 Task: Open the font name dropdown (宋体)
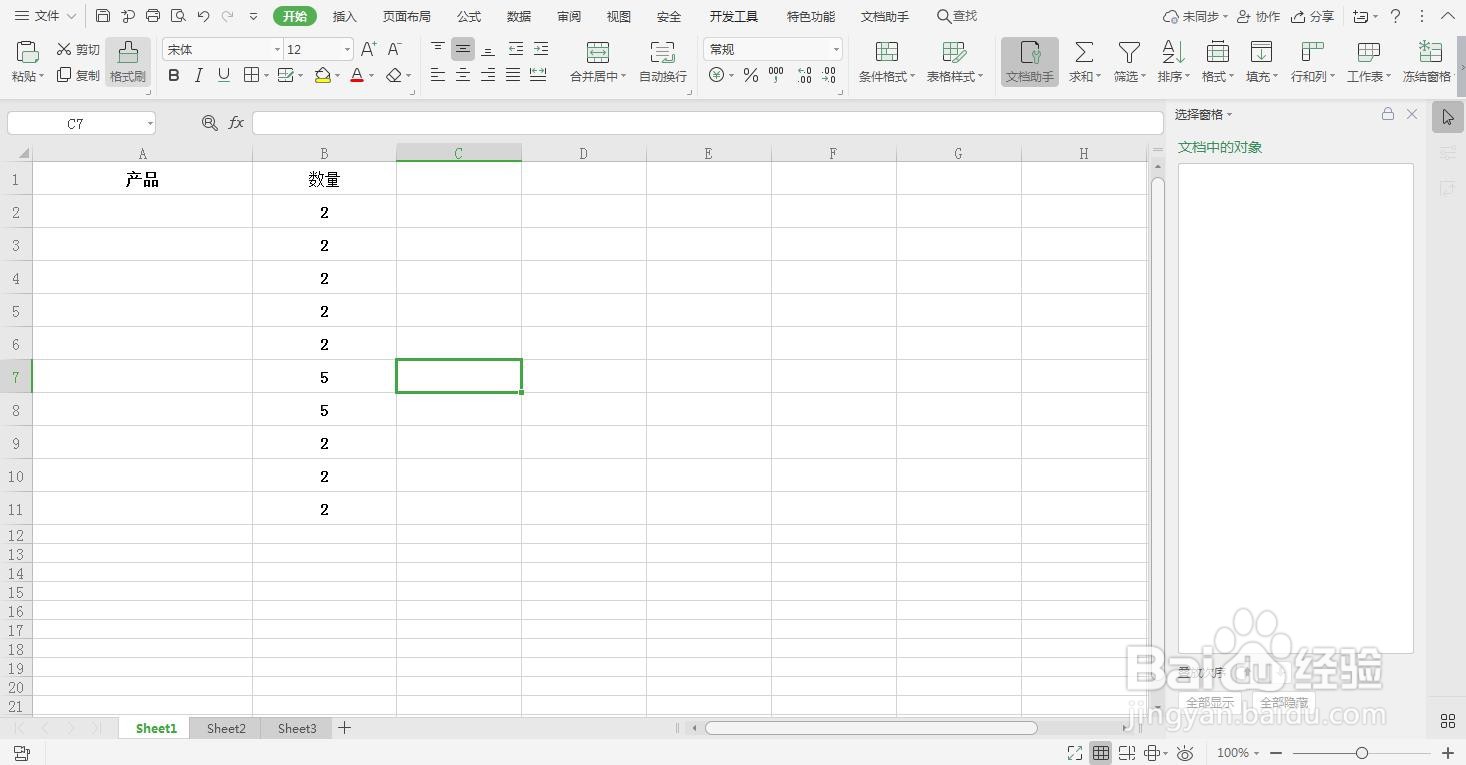click(277, 50)
